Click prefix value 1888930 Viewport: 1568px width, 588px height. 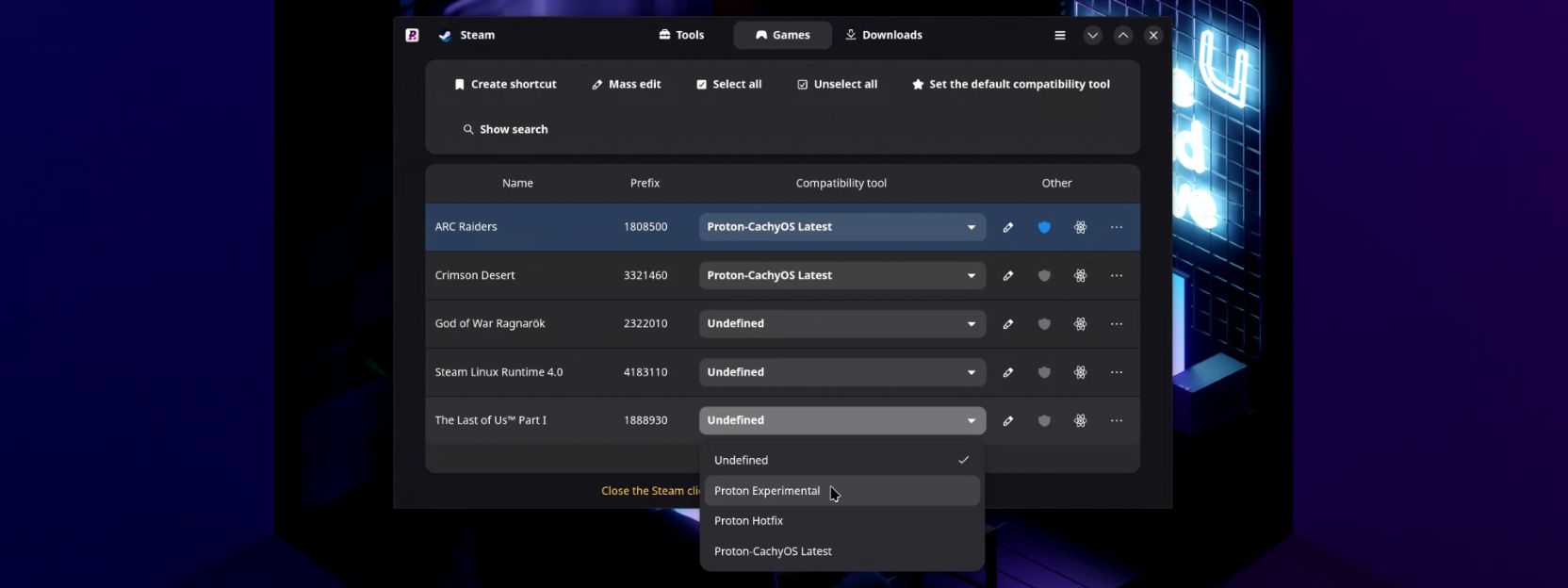click(645, 420)
